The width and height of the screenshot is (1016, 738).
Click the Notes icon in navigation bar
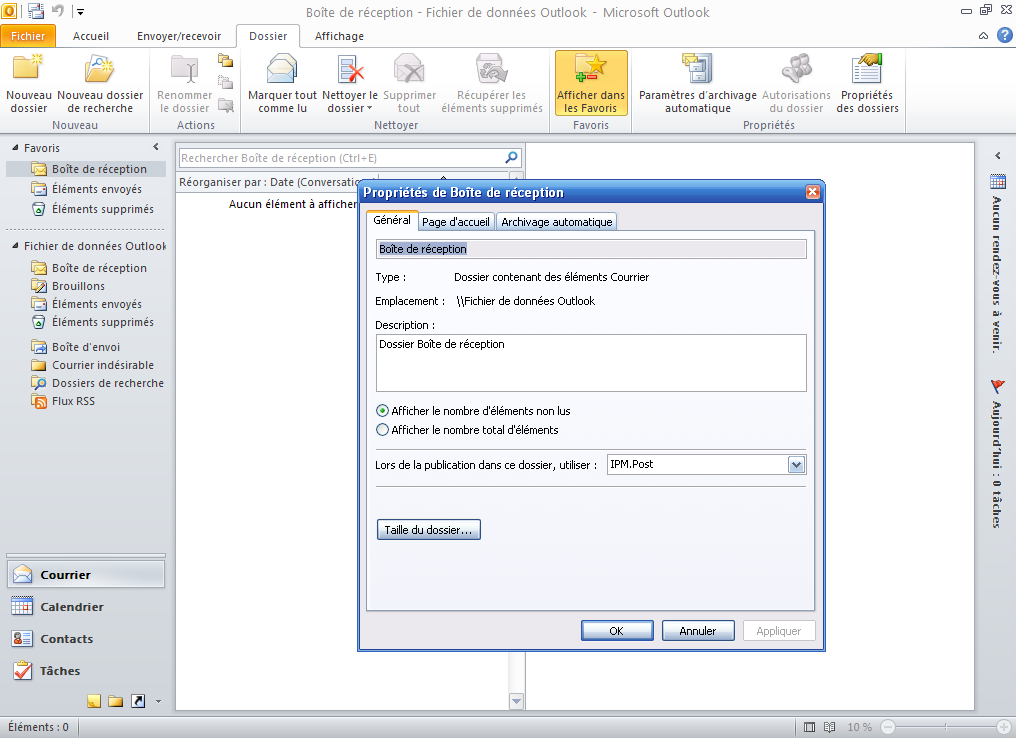click(94, 701)
